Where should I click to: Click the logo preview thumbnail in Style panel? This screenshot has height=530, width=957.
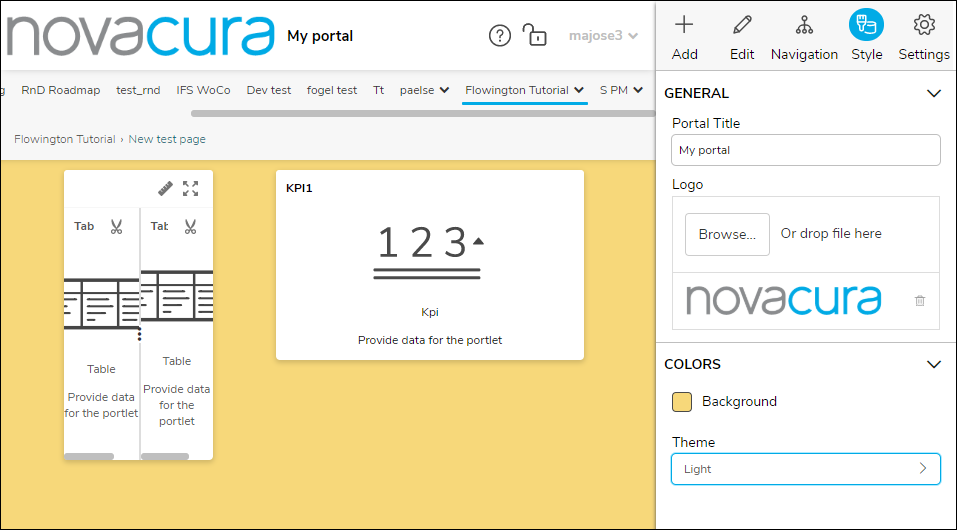784,300
